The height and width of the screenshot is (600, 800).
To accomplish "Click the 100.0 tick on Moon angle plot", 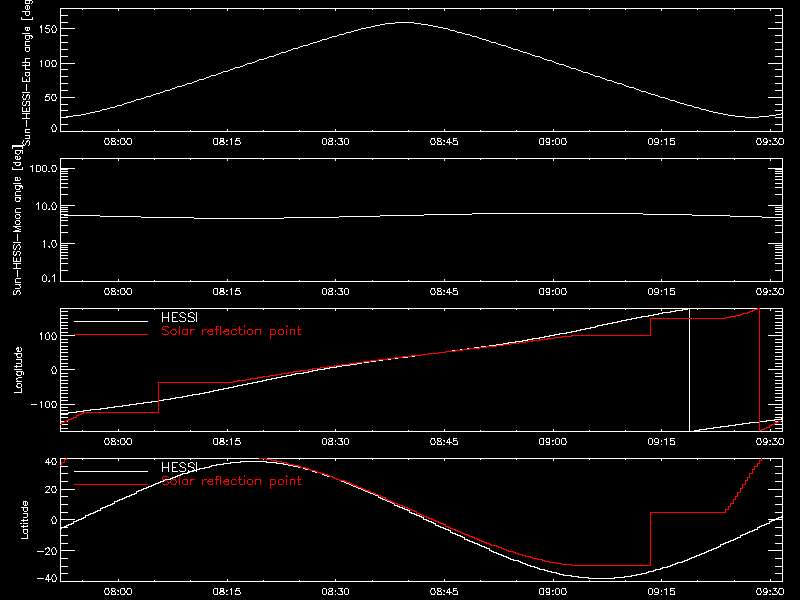I will 43,169.
